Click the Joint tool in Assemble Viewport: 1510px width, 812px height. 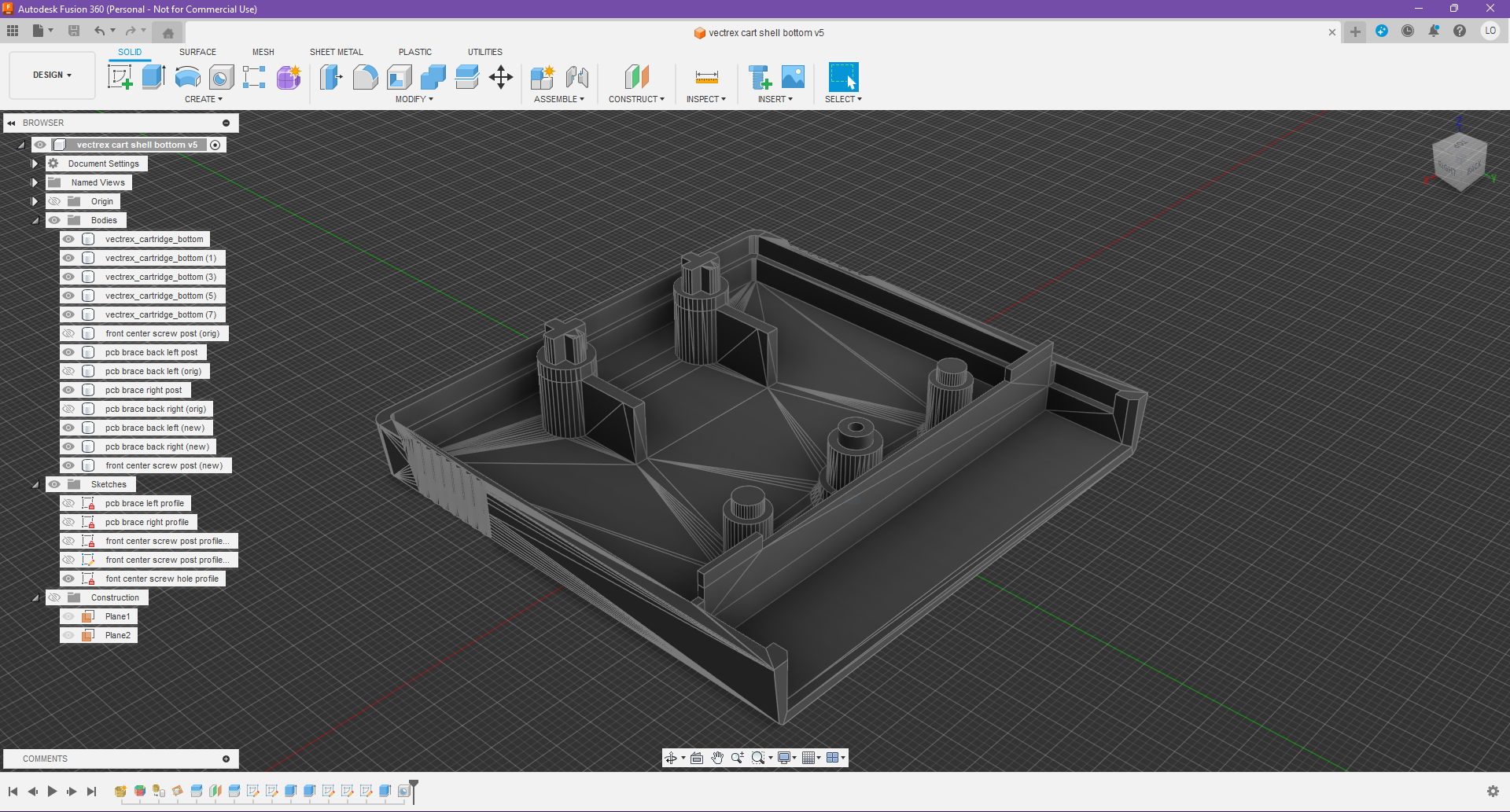(577, 77)
